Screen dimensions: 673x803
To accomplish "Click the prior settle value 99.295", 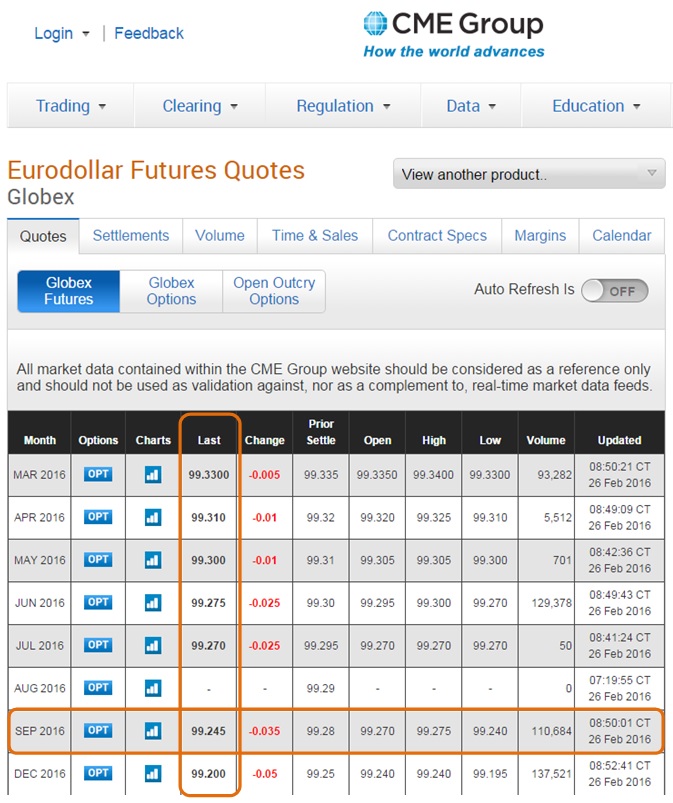I will (x=321, y=646).
